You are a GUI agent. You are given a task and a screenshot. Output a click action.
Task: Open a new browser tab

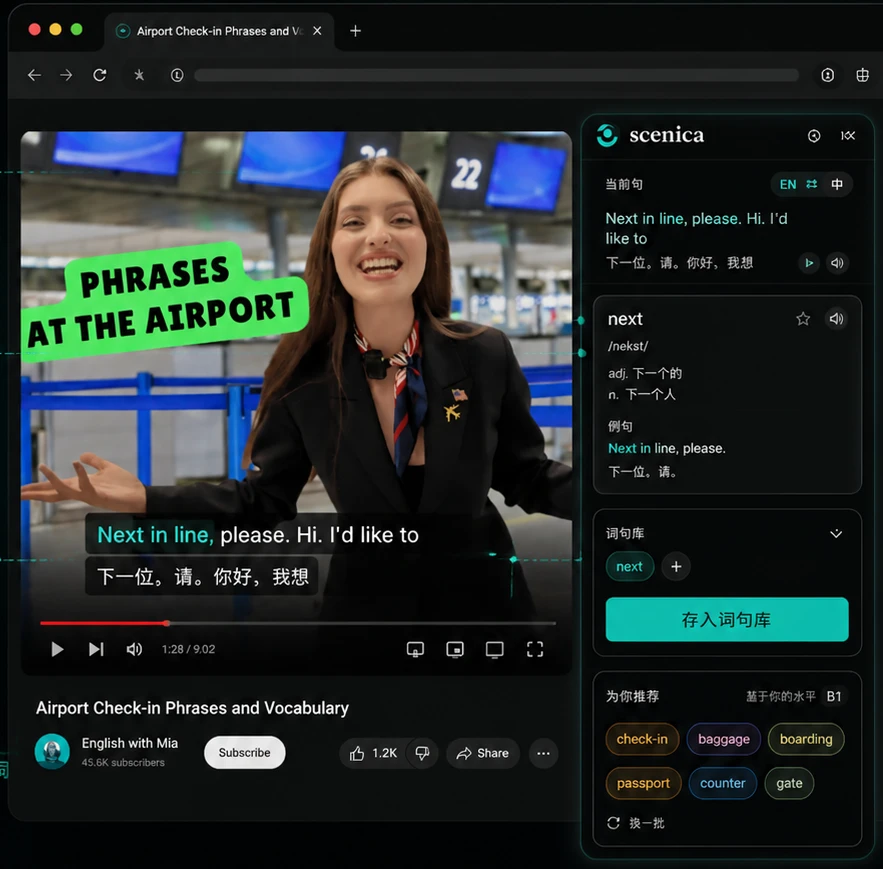point(355,31)
